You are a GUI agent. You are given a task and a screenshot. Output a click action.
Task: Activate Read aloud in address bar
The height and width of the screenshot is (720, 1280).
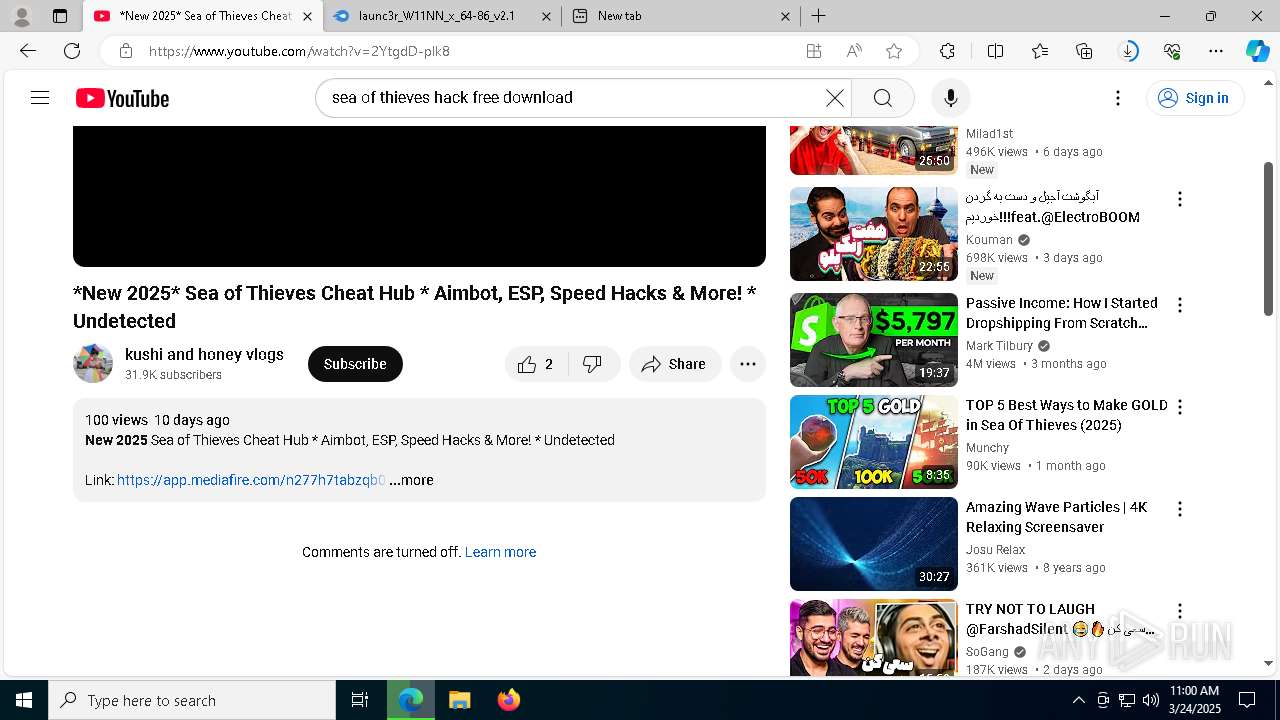pyautogui.click(x=854, y=51)
